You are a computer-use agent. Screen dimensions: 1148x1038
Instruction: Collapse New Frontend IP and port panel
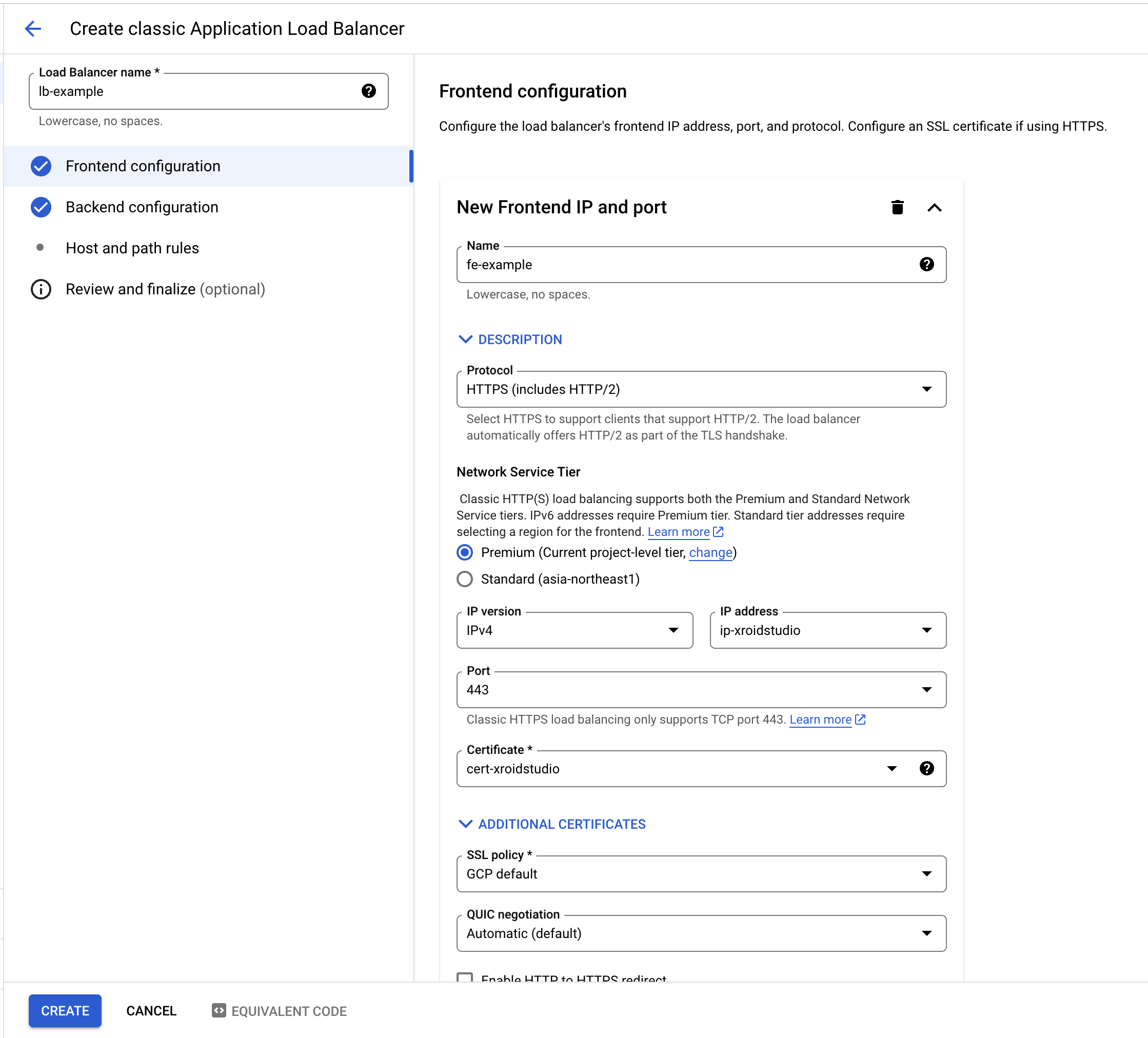(x=934, y=207)
